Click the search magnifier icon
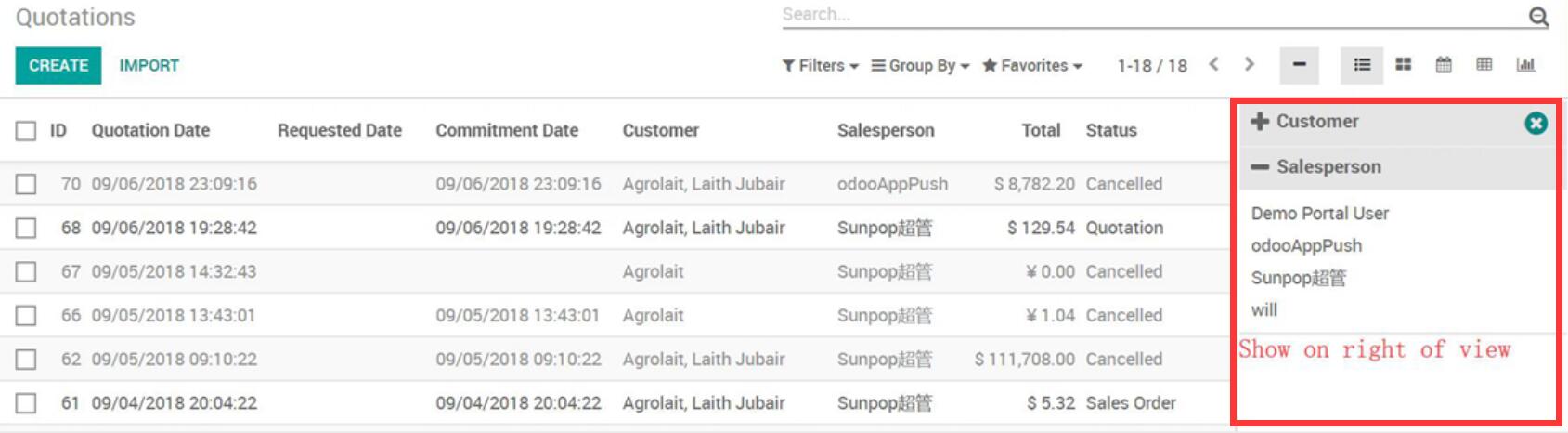Viewport: 1568px width, 433px height. 1538,17
